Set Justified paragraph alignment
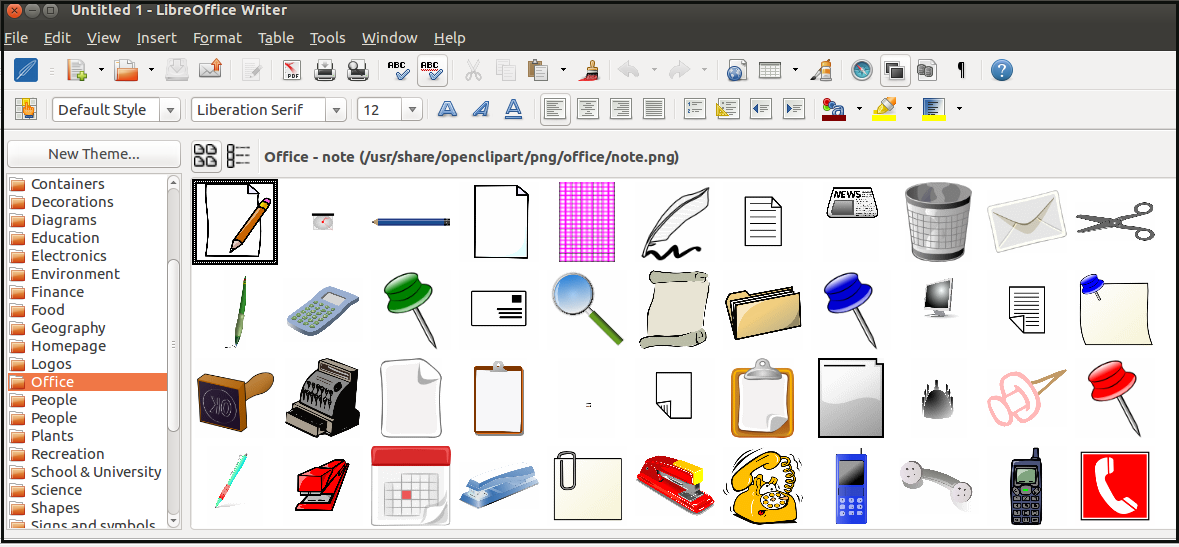 click(x=654, y=109)
